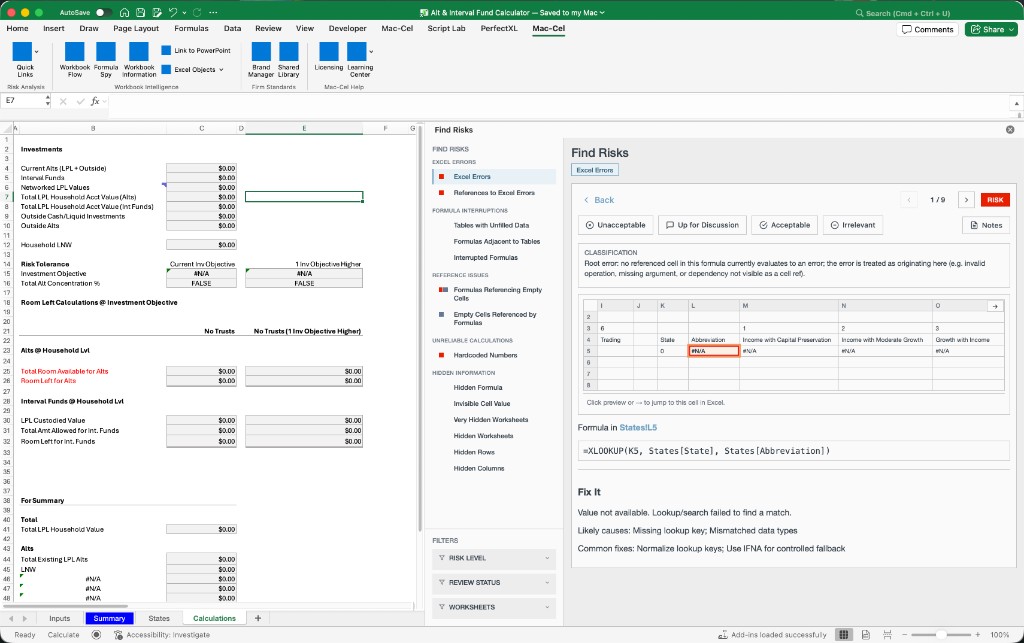Click the Name Box showing E7
The image size is (1024, 643).
[25, 101]
